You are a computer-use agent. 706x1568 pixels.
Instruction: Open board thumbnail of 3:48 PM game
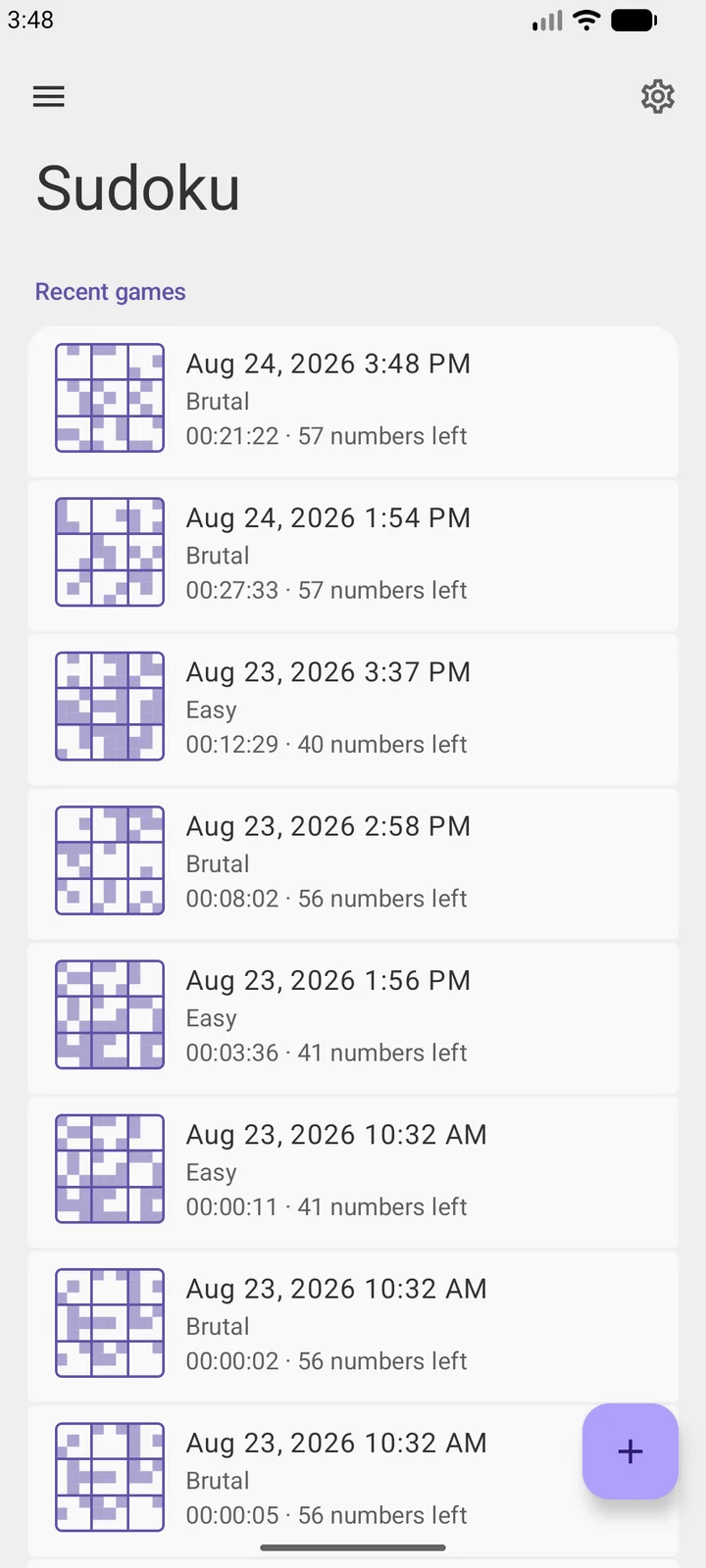[x=110, y=398]
